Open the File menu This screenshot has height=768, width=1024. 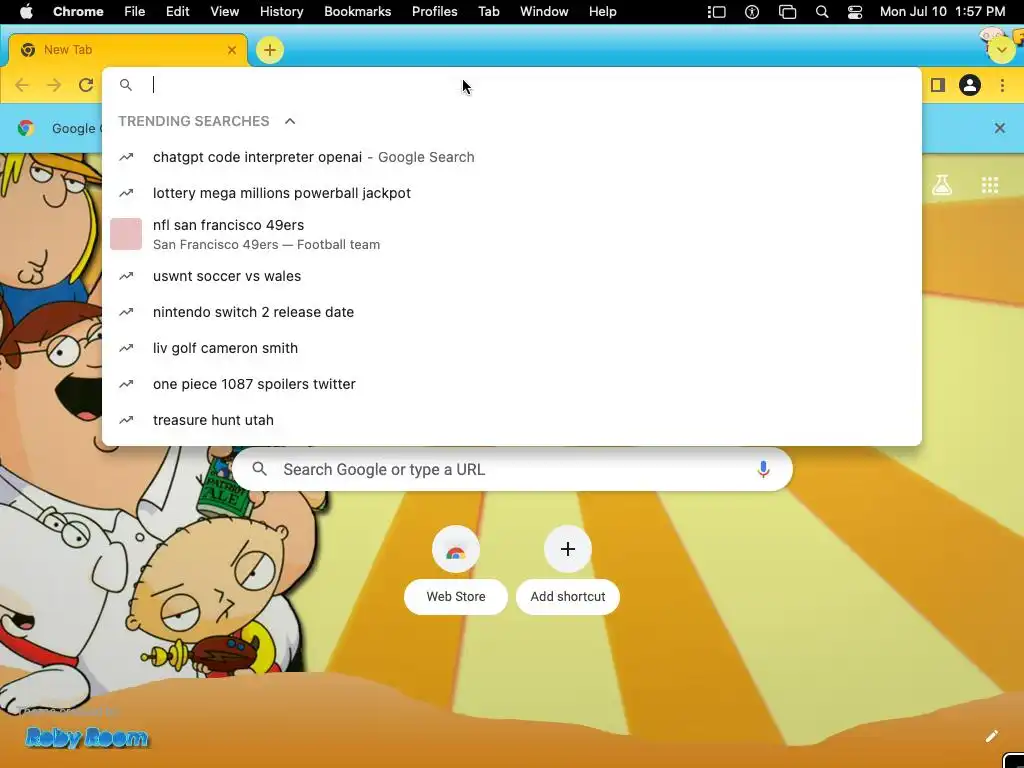135,12
